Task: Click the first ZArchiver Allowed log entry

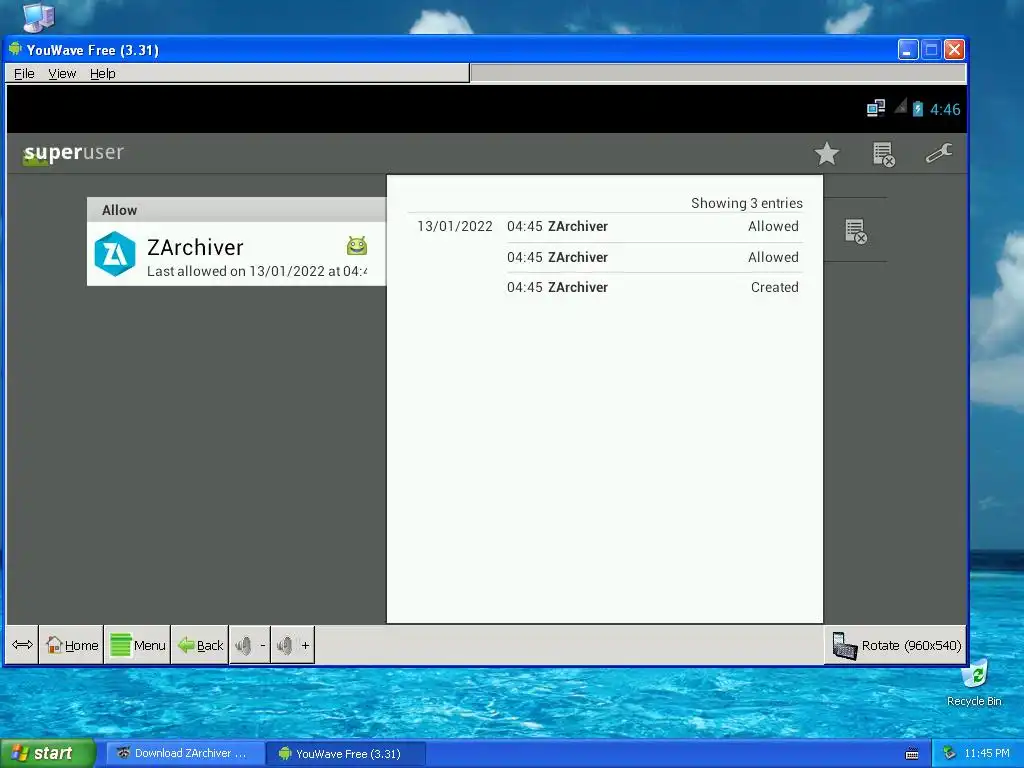Action: [652, 227]
